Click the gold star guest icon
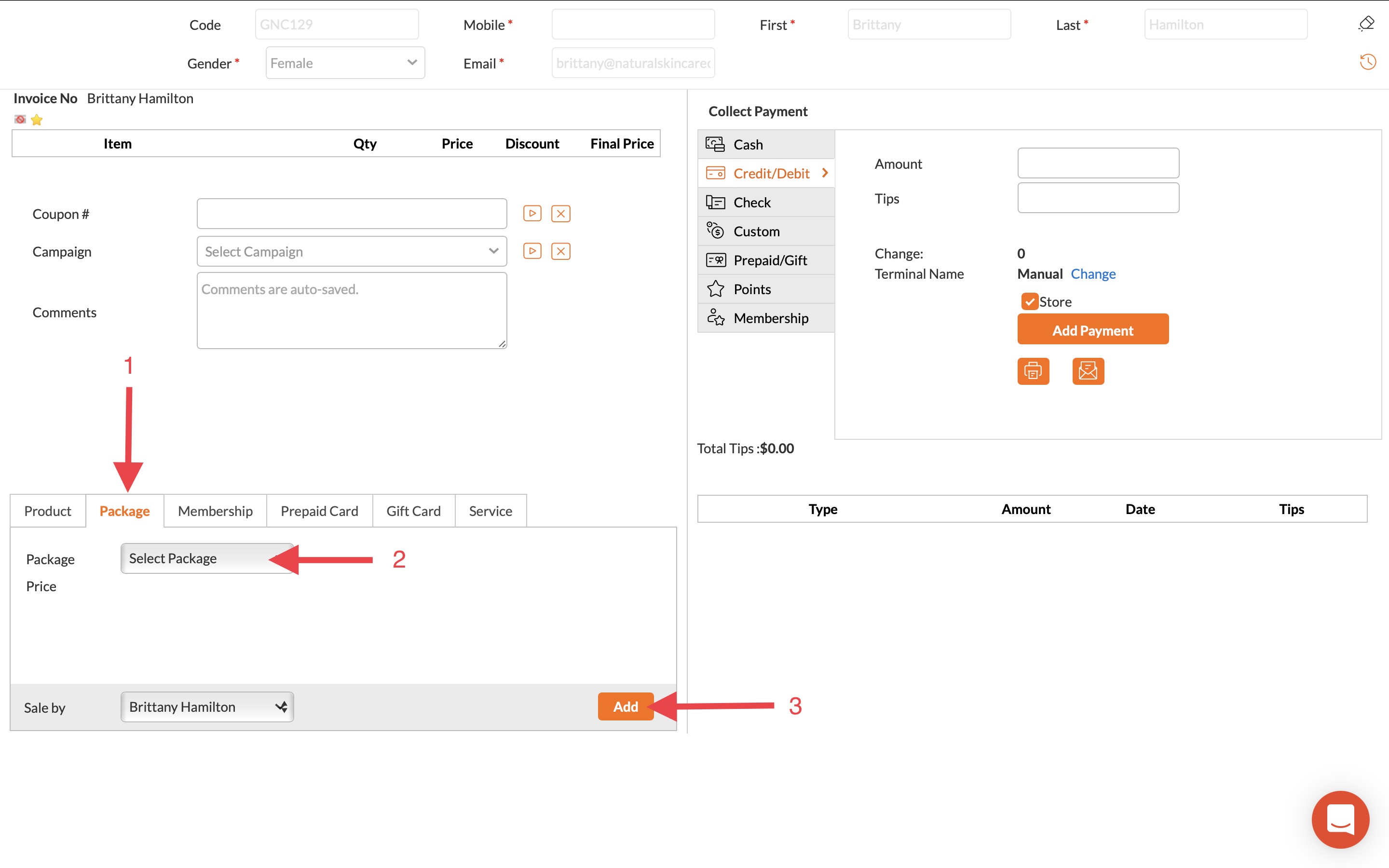The width and height of the screenshot is (1389, 868). [37, 120]
